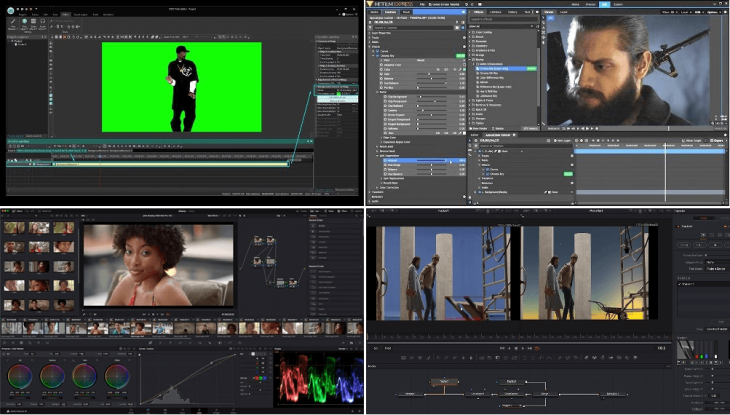Viewport: 730px width, 415px height.
Task: Click the Redo icon in HitFilm top bar
Action: click(x=472, y=4)
